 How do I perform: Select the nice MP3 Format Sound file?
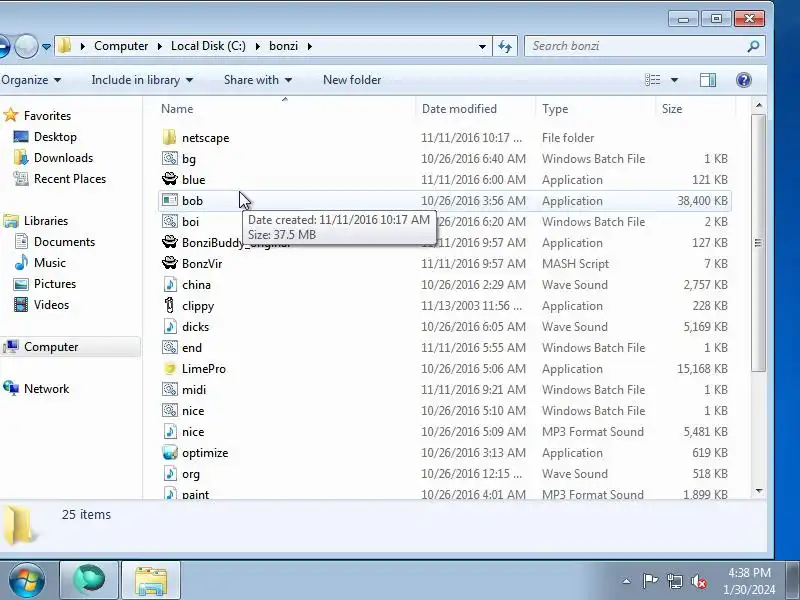445,432
